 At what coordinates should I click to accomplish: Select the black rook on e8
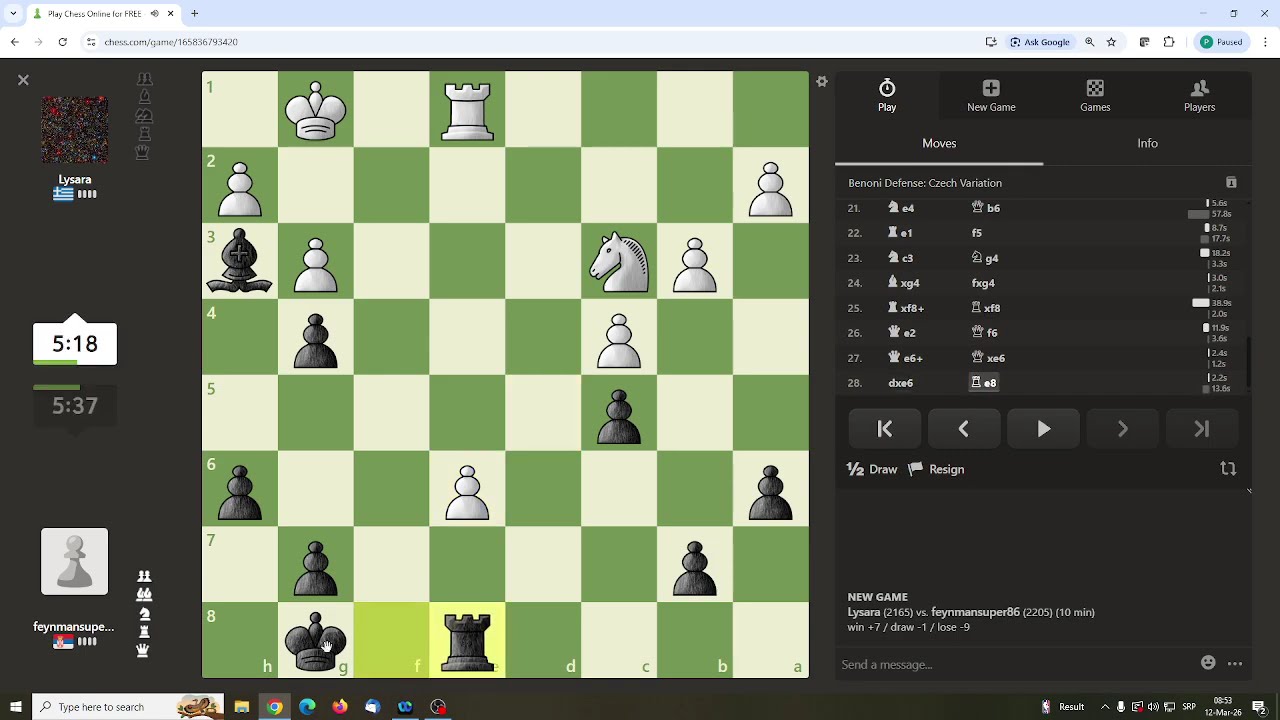[468, 641]
